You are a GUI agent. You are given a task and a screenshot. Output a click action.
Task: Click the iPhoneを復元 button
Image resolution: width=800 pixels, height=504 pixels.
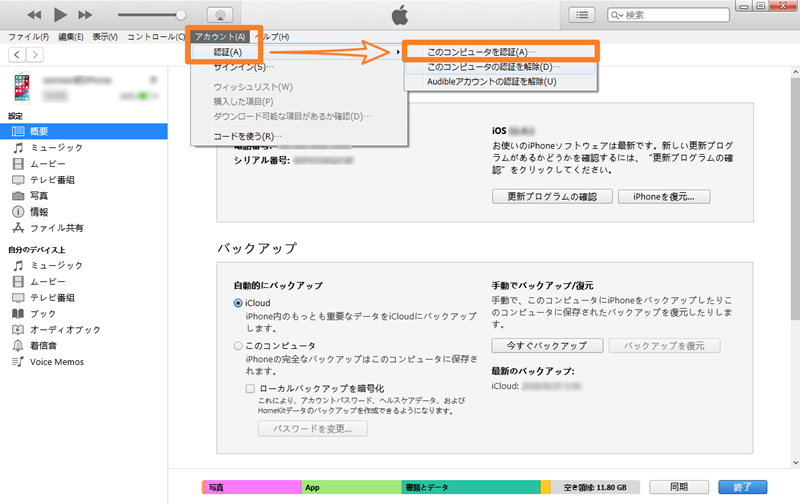[664, 196]
